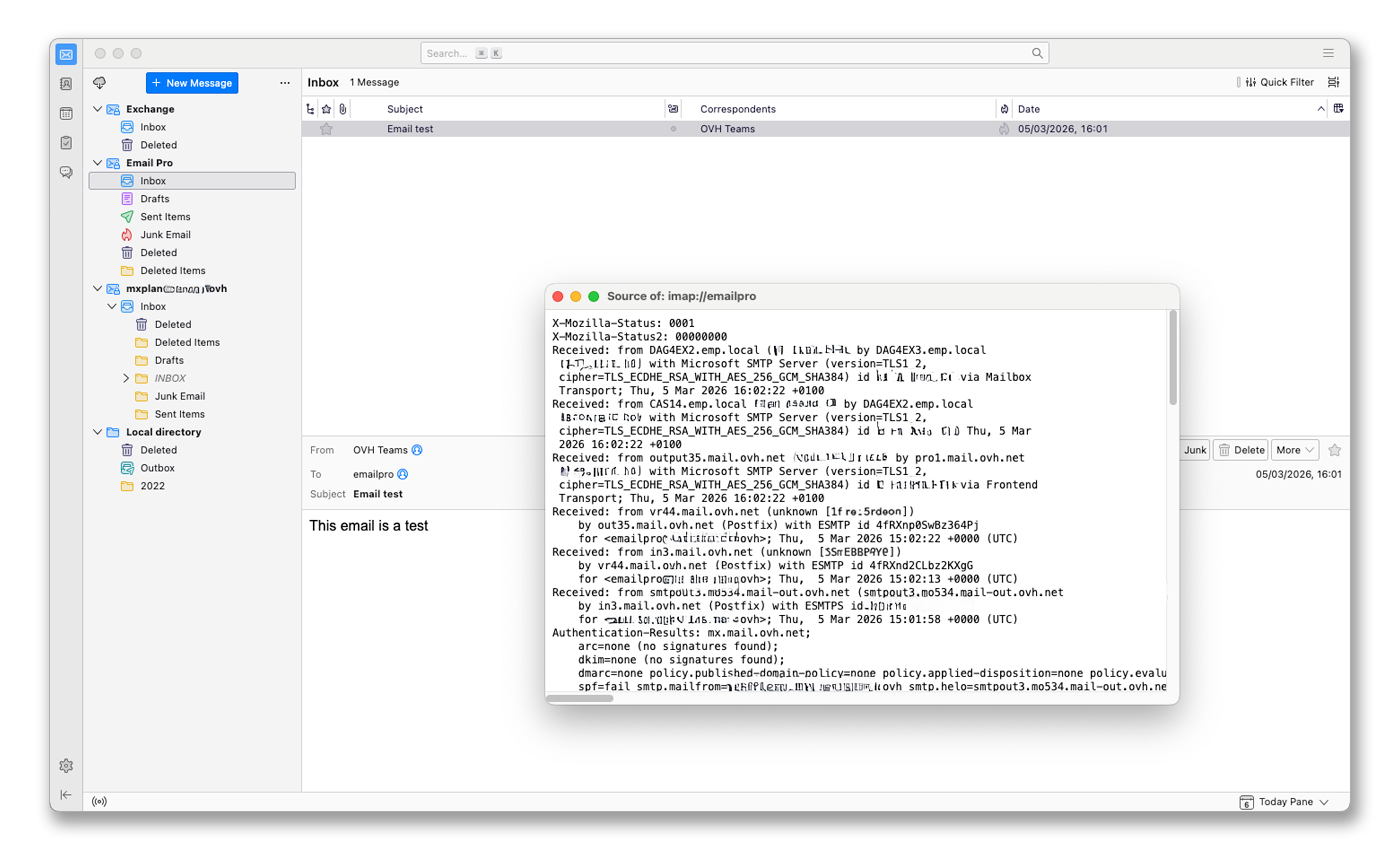Click the New Message button
The height and width of the screenshot is (850, 1400).
tap(191, 83)
